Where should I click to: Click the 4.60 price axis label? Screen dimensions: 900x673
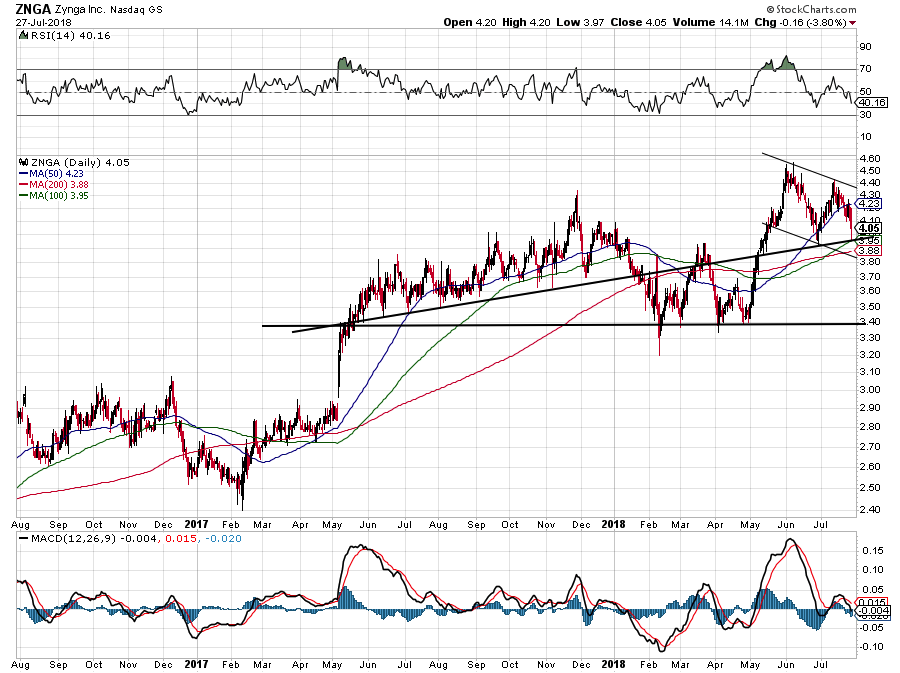click(x=870, y=158)
